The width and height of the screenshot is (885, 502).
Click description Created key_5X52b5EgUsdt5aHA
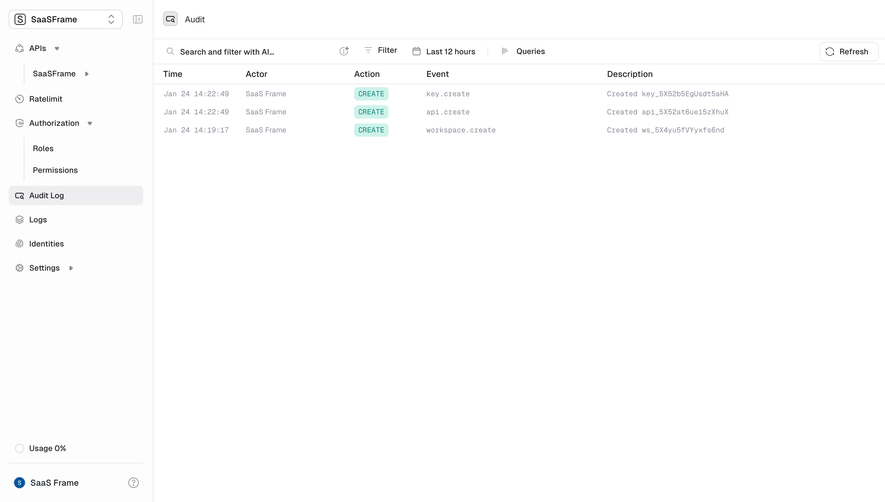(668, 94)
